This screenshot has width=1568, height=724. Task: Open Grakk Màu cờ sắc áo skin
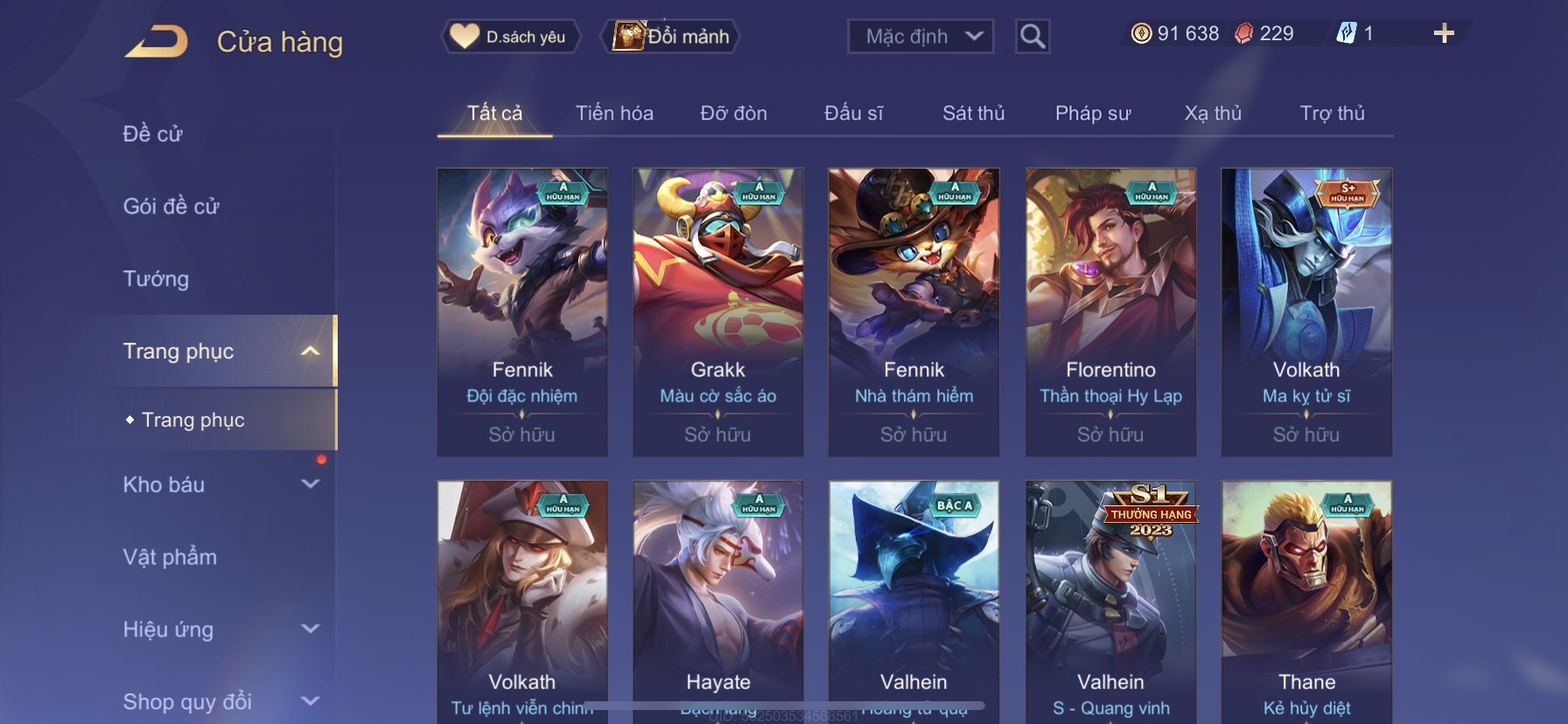click(x=718, y=312)
